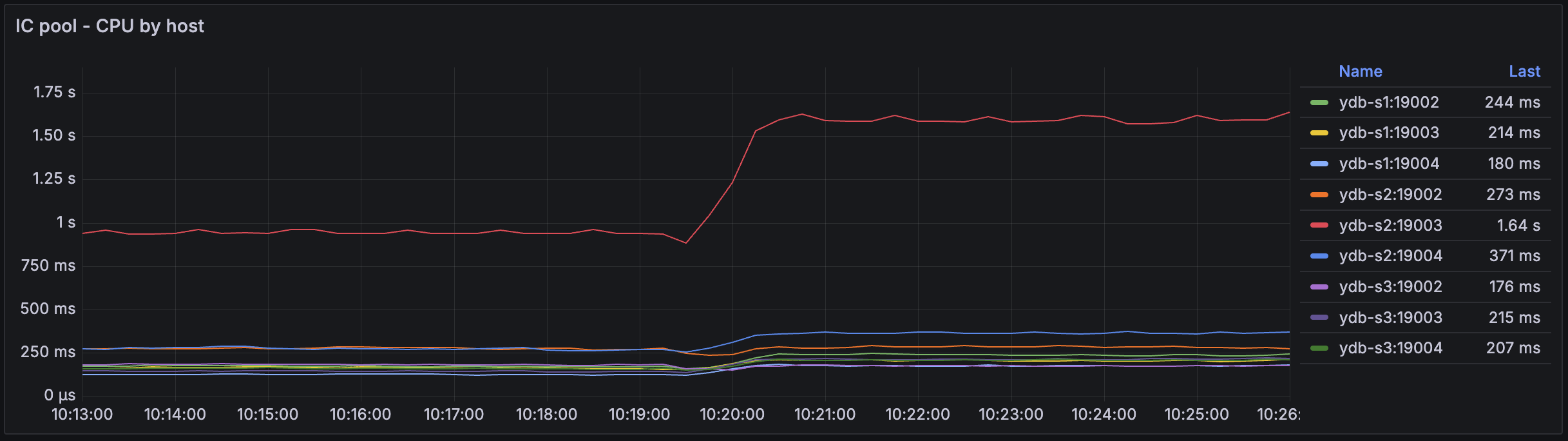The height and width of the screenshot is (441, 1568).
Task: Open the blue color swatch for ydb-s2:19004
Action: [x=1319, y=256]
